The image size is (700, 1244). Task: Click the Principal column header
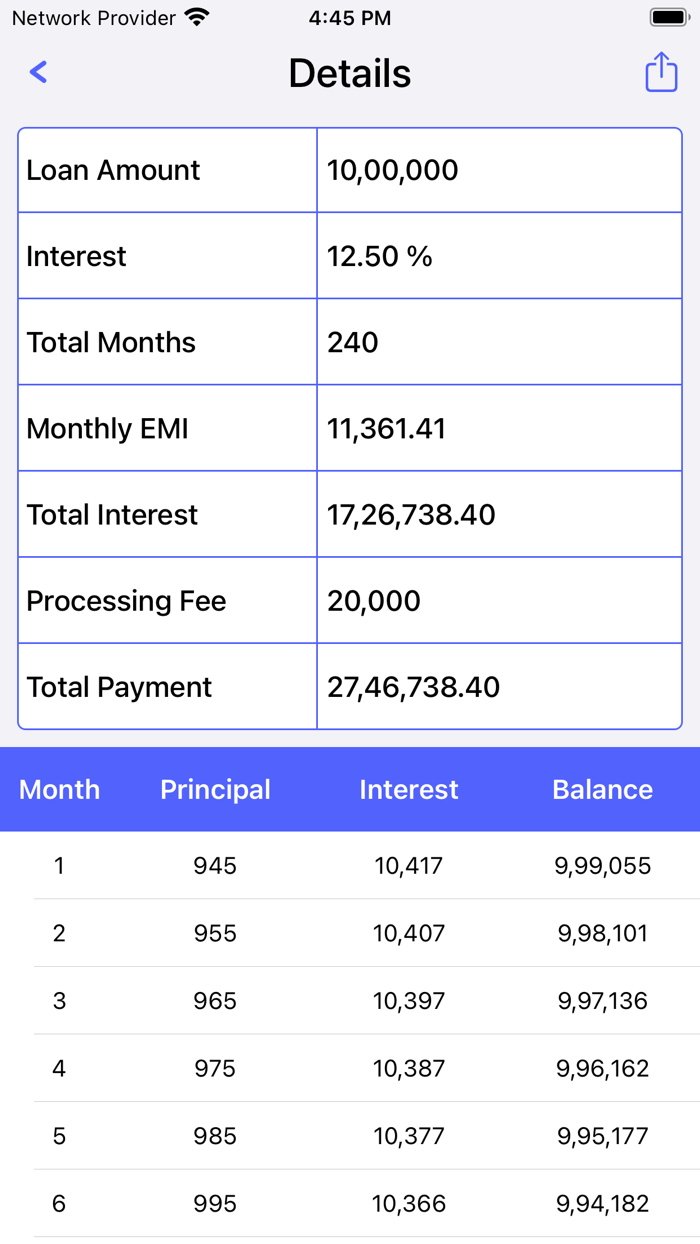pos(215,789)
